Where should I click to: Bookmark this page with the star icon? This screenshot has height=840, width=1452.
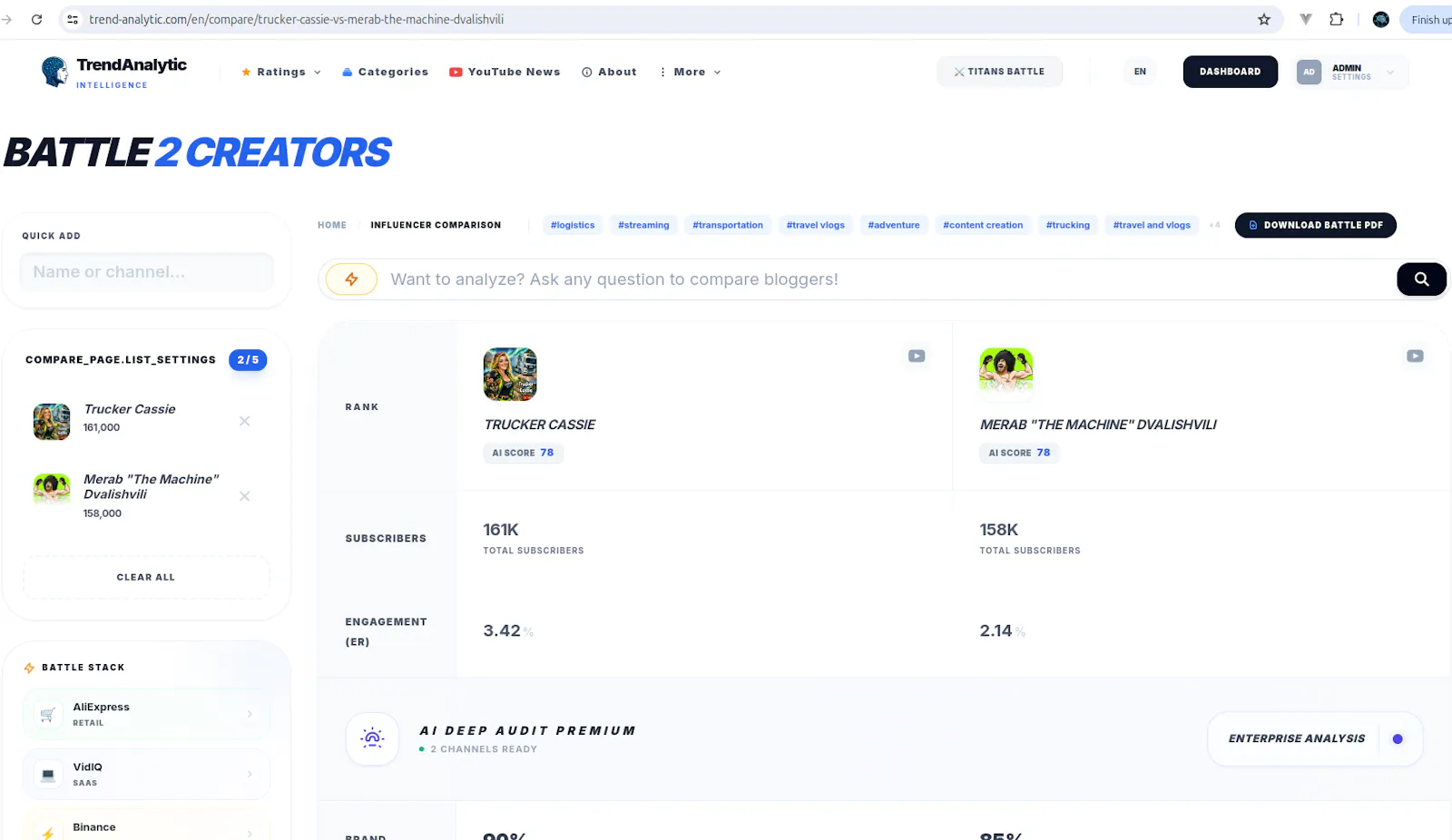pos(1264,19)
